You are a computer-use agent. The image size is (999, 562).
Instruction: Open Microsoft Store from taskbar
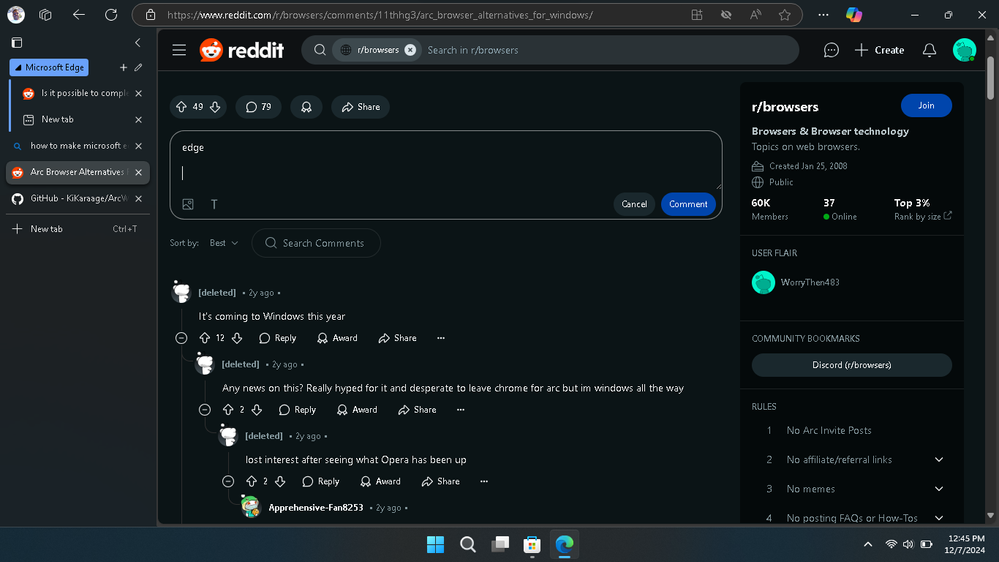(532, 544)
